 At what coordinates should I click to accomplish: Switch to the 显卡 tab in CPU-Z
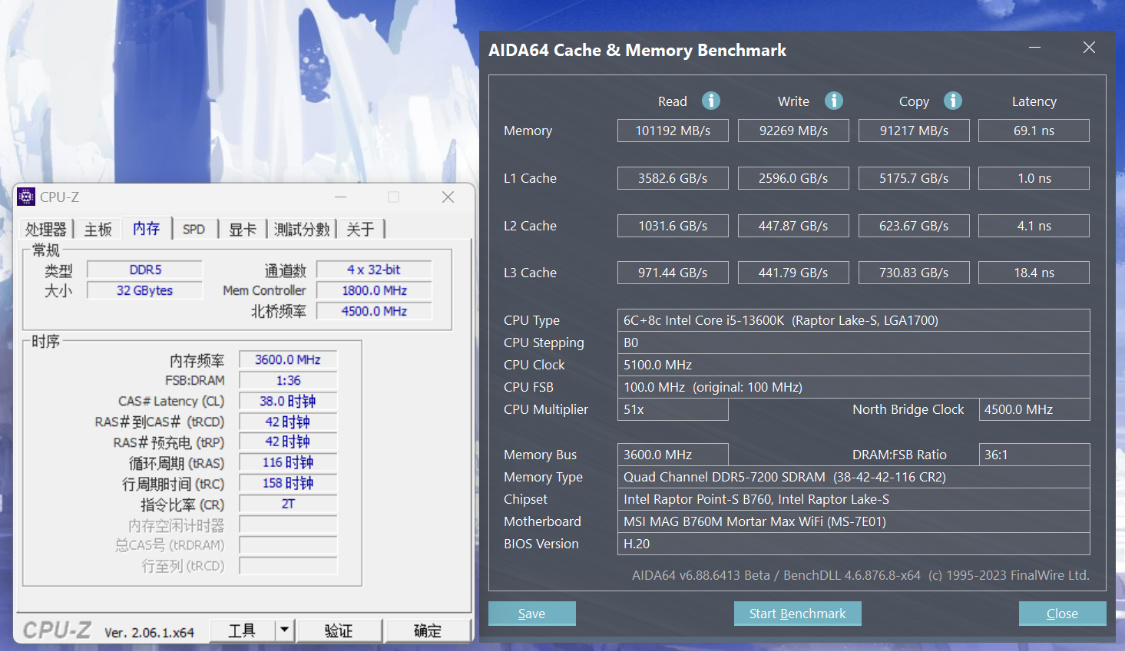(243, 229)
